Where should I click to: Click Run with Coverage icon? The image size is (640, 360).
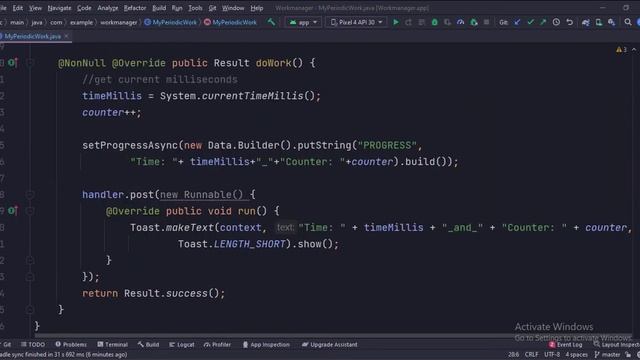pyautogui.click(x=447, y=22)
